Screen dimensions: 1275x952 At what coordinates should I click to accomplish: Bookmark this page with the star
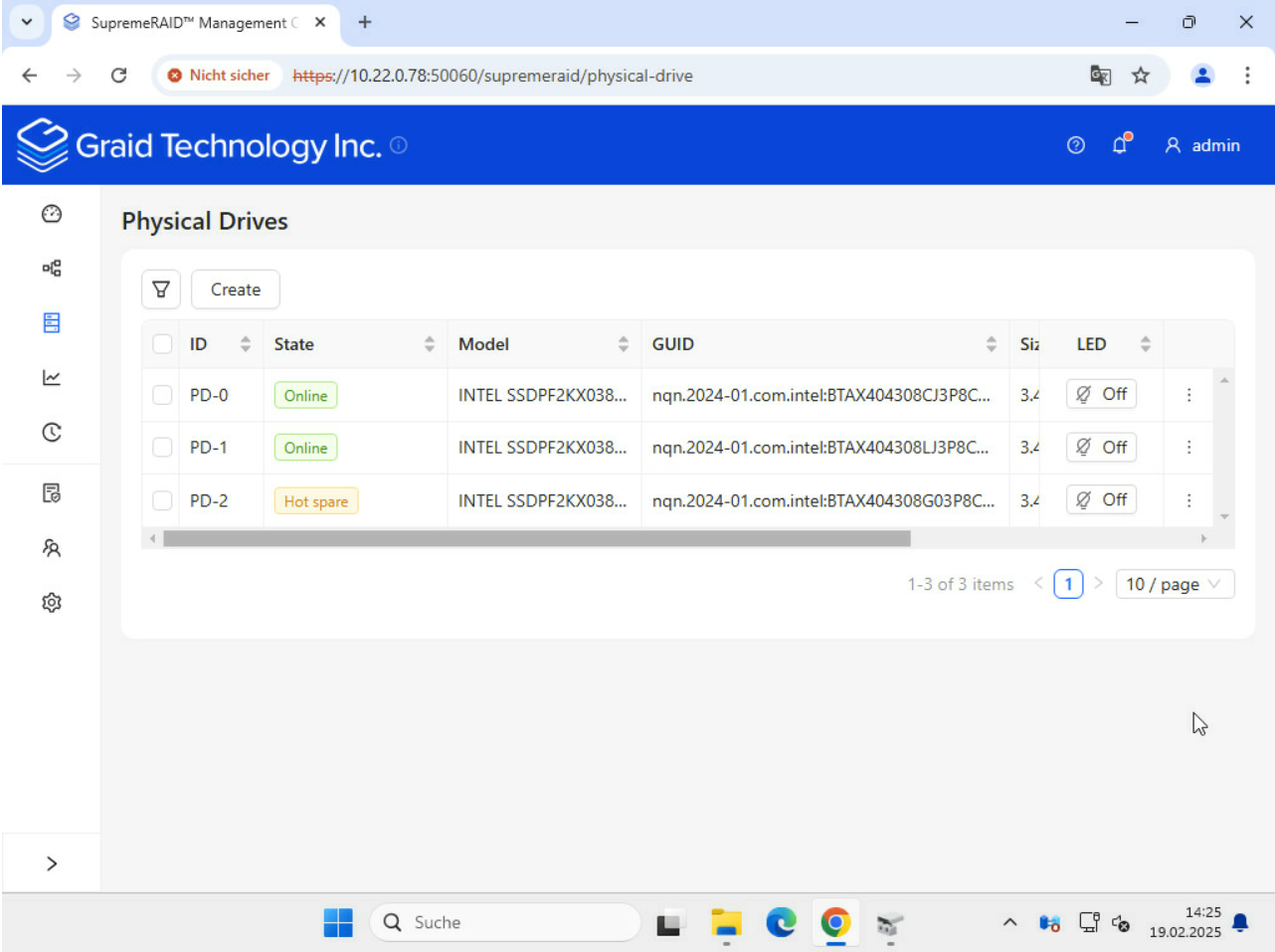click(1141, 75)
